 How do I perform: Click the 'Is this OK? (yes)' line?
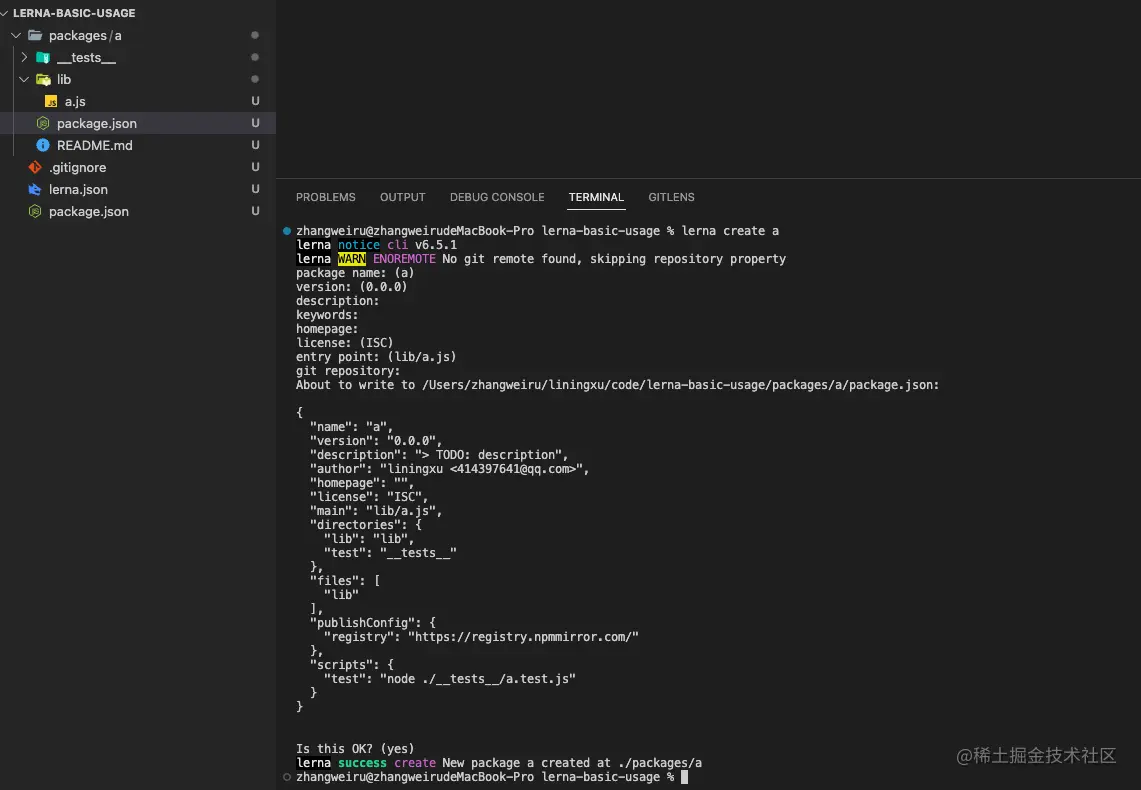point(355,749)
